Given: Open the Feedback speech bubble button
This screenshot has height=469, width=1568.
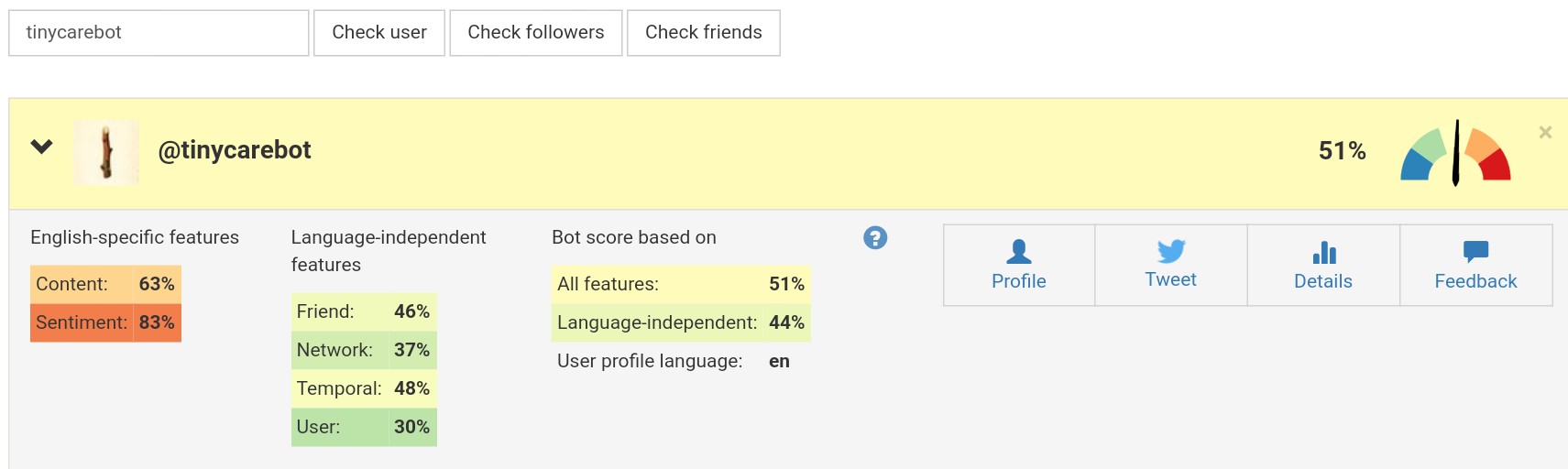Looking at the screenshot, I should pyautogui.click(x=1475, y=266).
